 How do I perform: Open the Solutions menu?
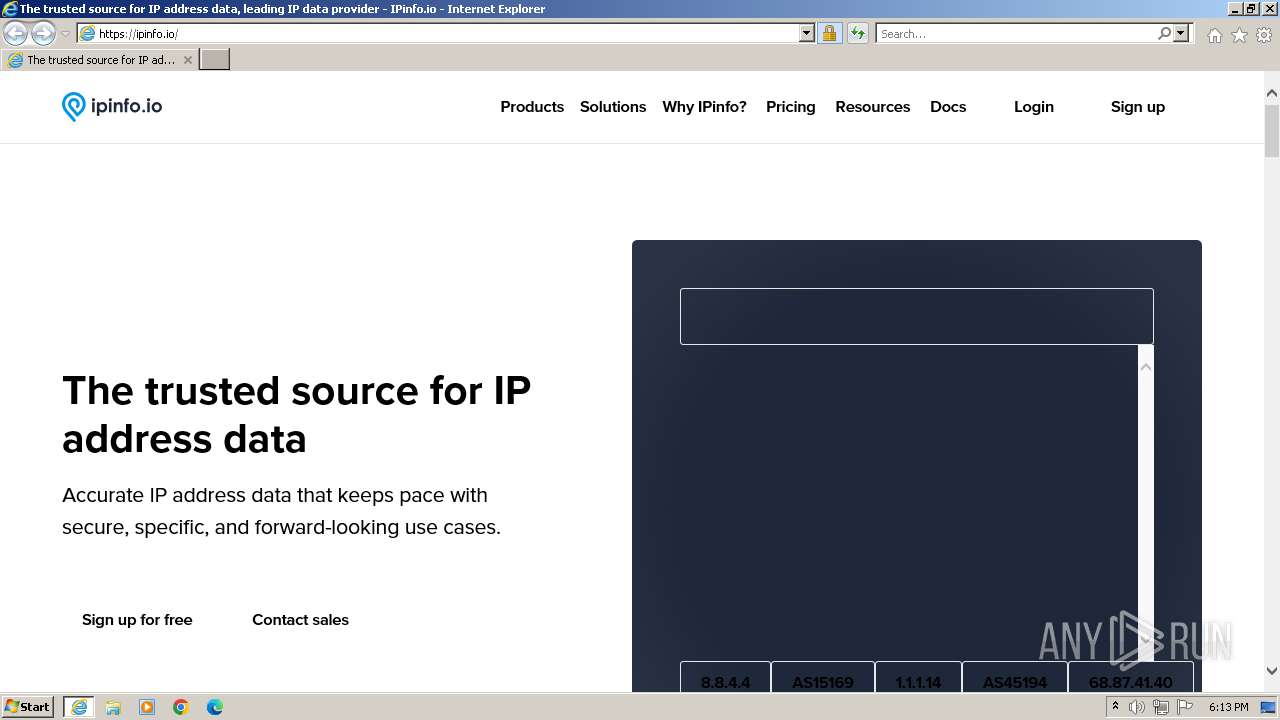(x=613, y=107)
